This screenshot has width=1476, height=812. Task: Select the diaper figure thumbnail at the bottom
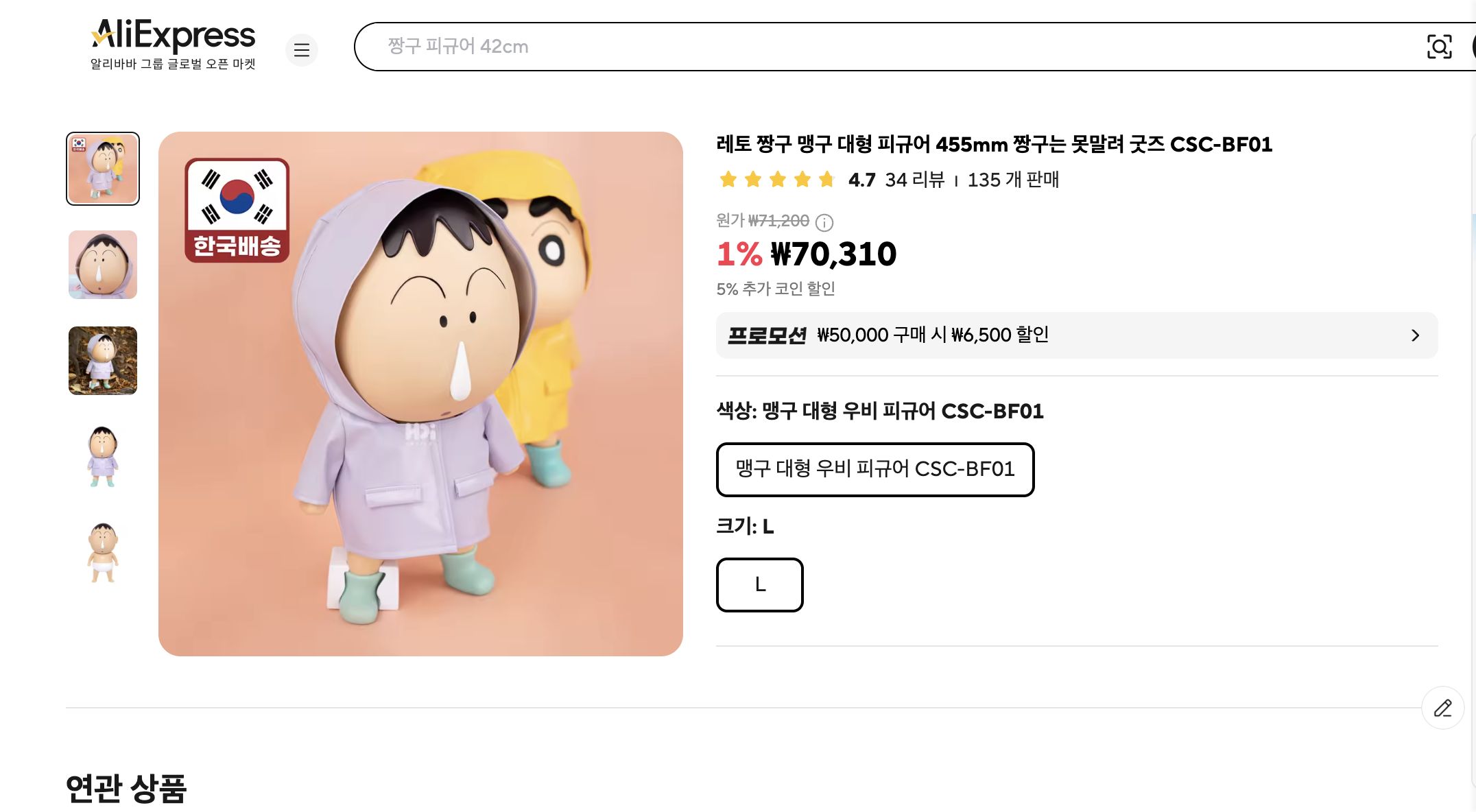(102, 552)
